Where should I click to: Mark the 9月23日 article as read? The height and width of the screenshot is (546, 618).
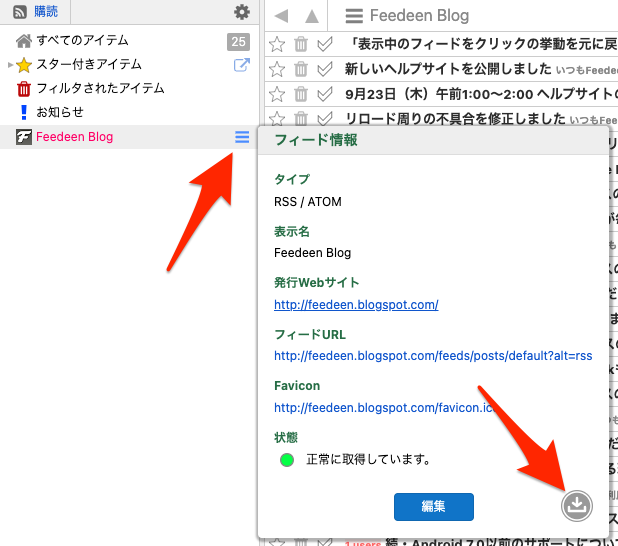pos(325,95)
